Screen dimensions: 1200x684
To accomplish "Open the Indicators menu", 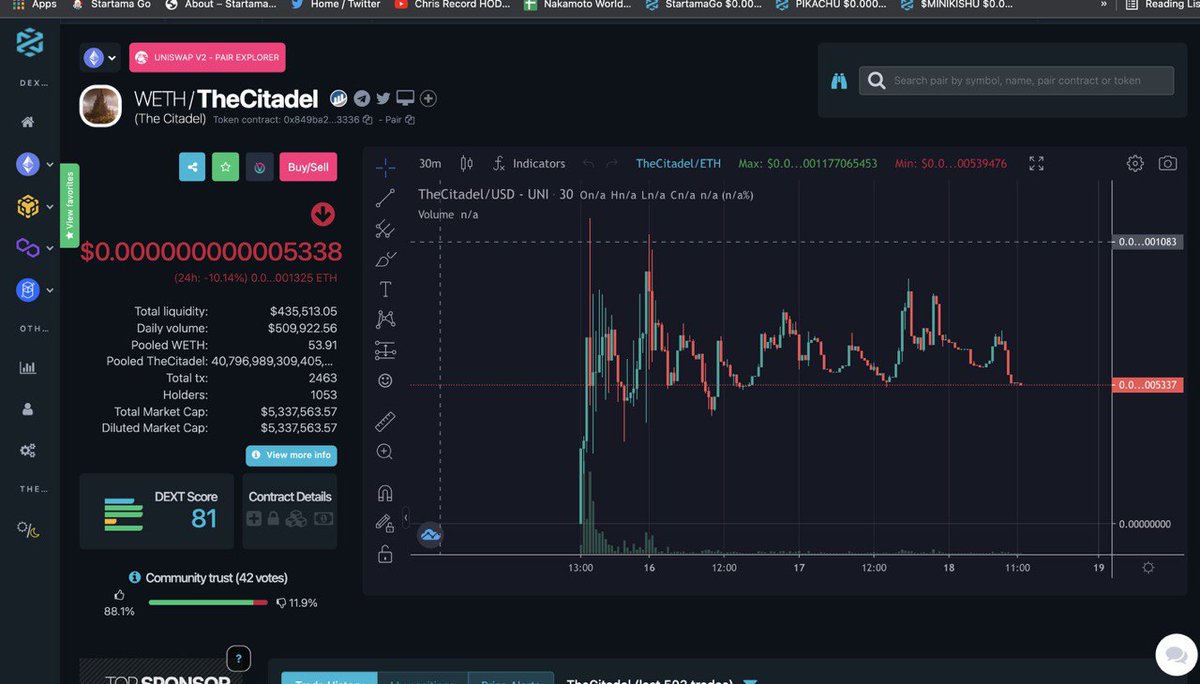I will (x=529, y=163).
